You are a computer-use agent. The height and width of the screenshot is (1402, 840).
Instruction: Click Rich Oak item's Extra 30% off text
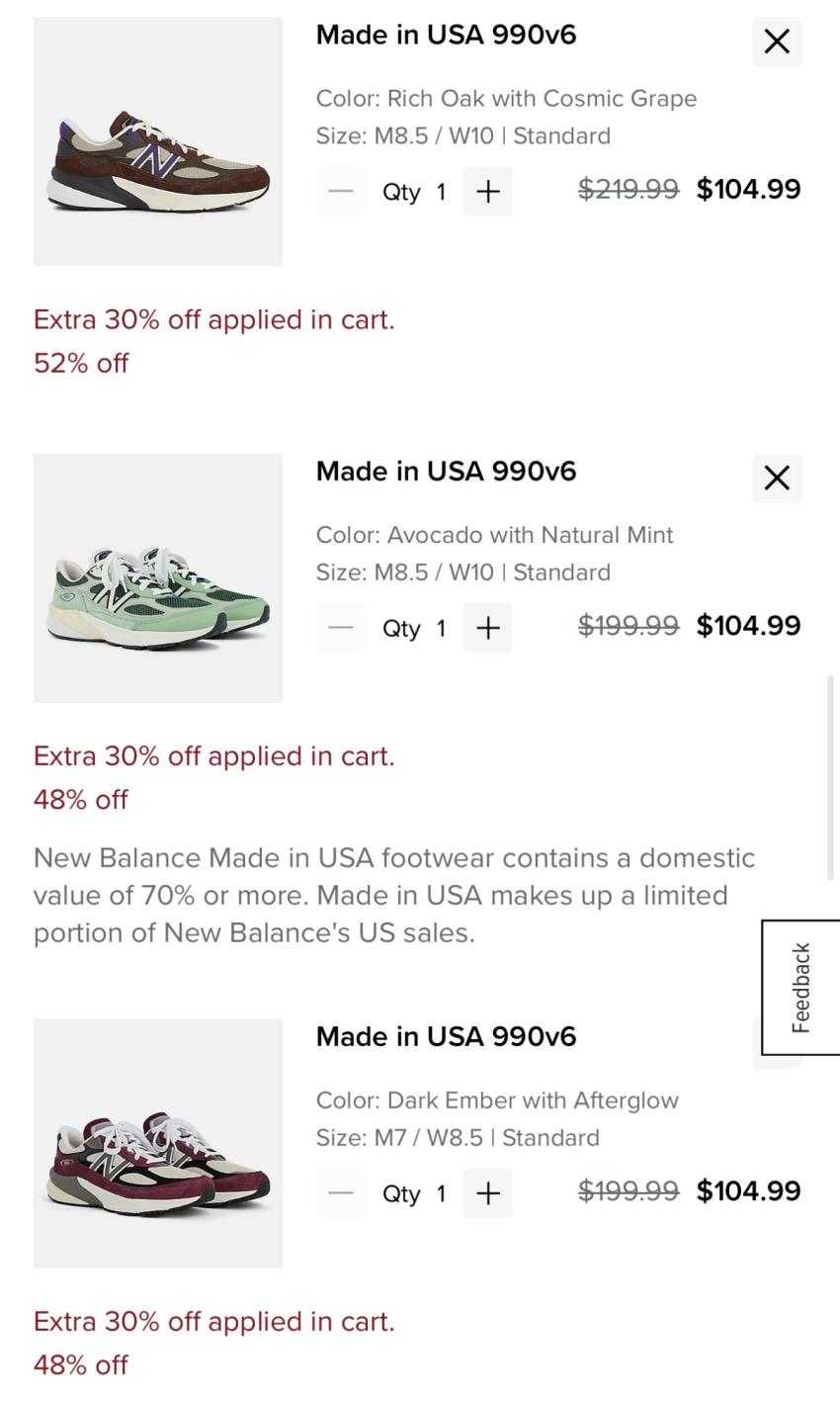(x=214, y=319)
